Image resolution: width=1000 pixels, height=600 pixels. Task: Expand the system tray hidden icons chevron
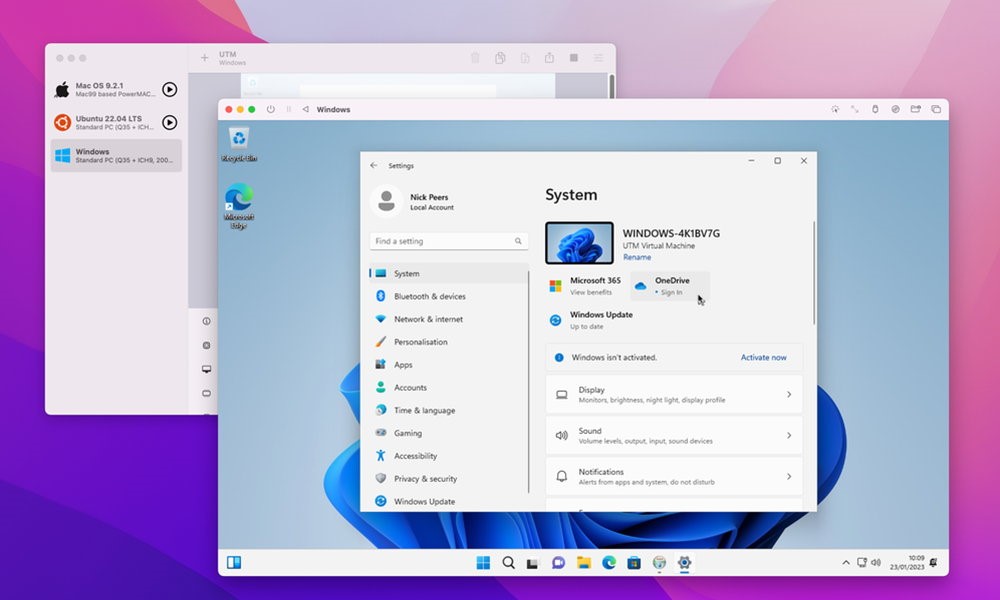pos(846,562)
